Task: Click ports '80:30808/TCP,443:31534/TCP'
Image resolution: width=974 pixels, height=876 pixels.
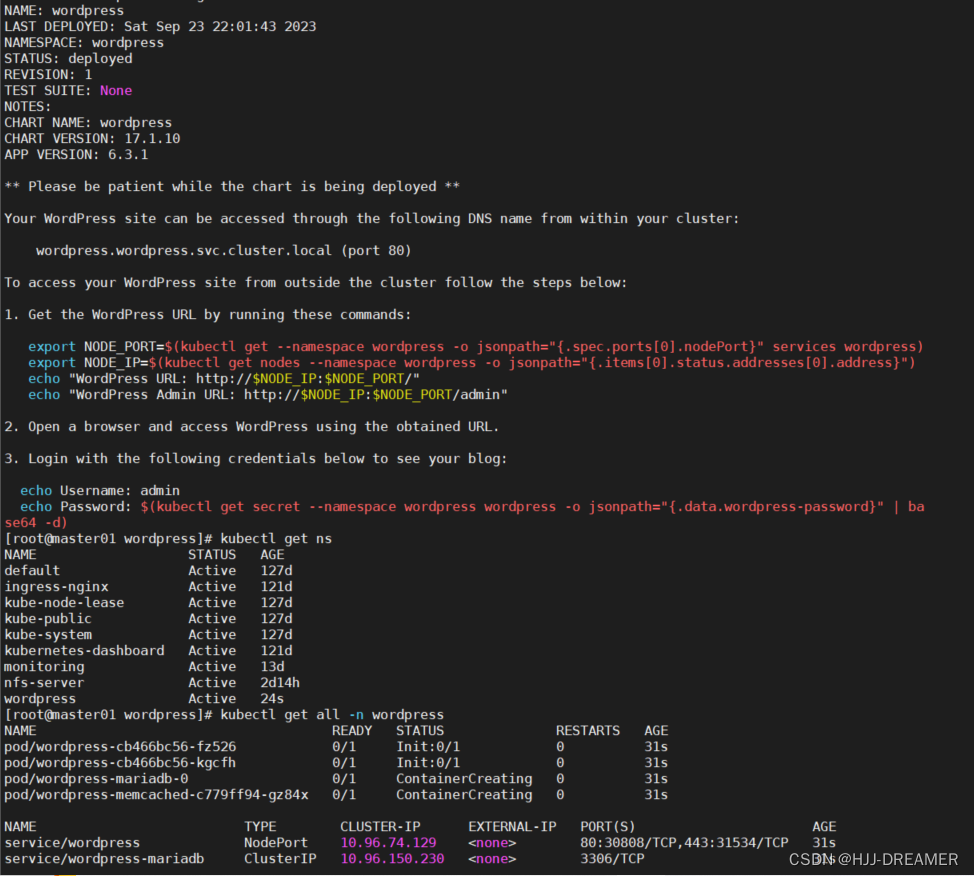Action: click(x=684, y=843)
